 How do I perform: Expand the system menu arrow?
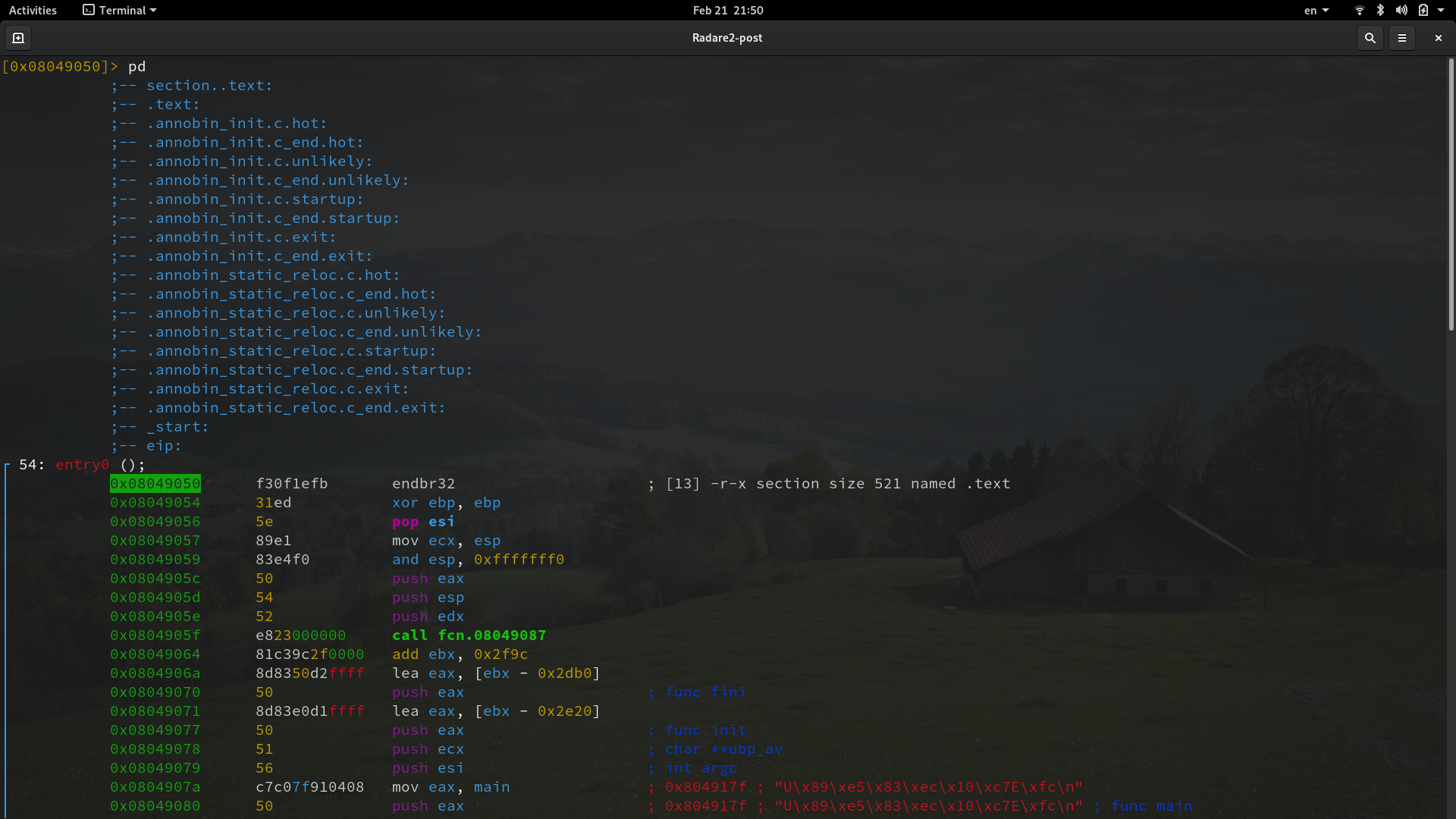click(1441, 11)
